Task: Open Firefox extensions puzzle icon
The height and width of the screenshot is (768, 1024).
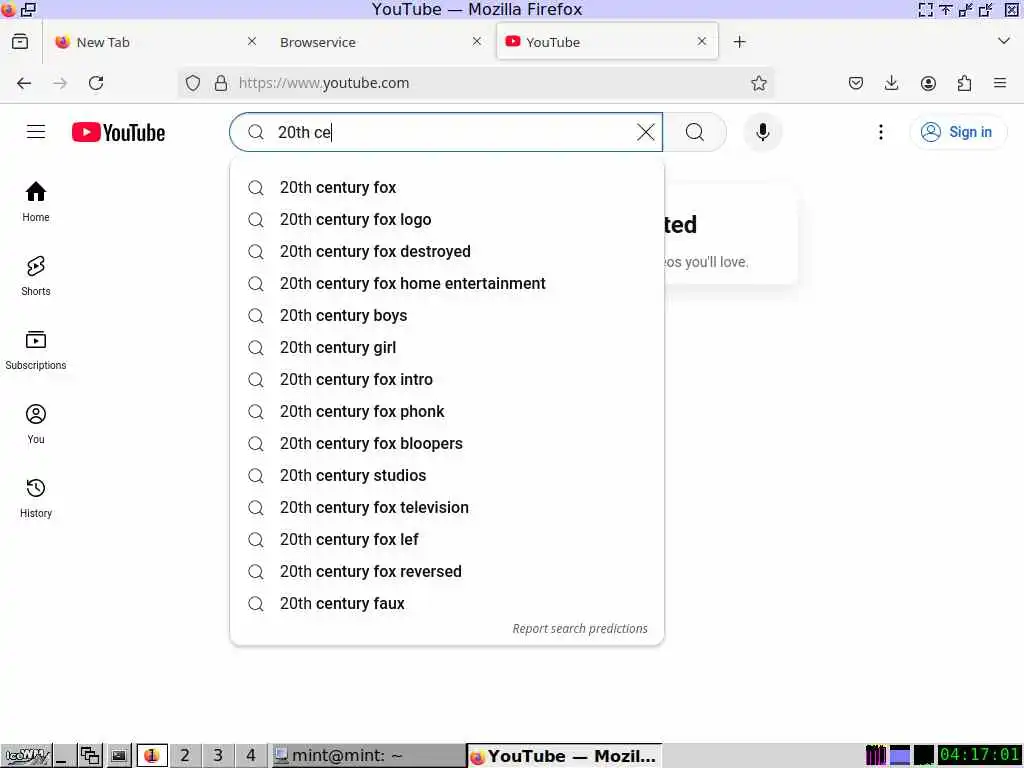Action: click(x=964, y=83)
